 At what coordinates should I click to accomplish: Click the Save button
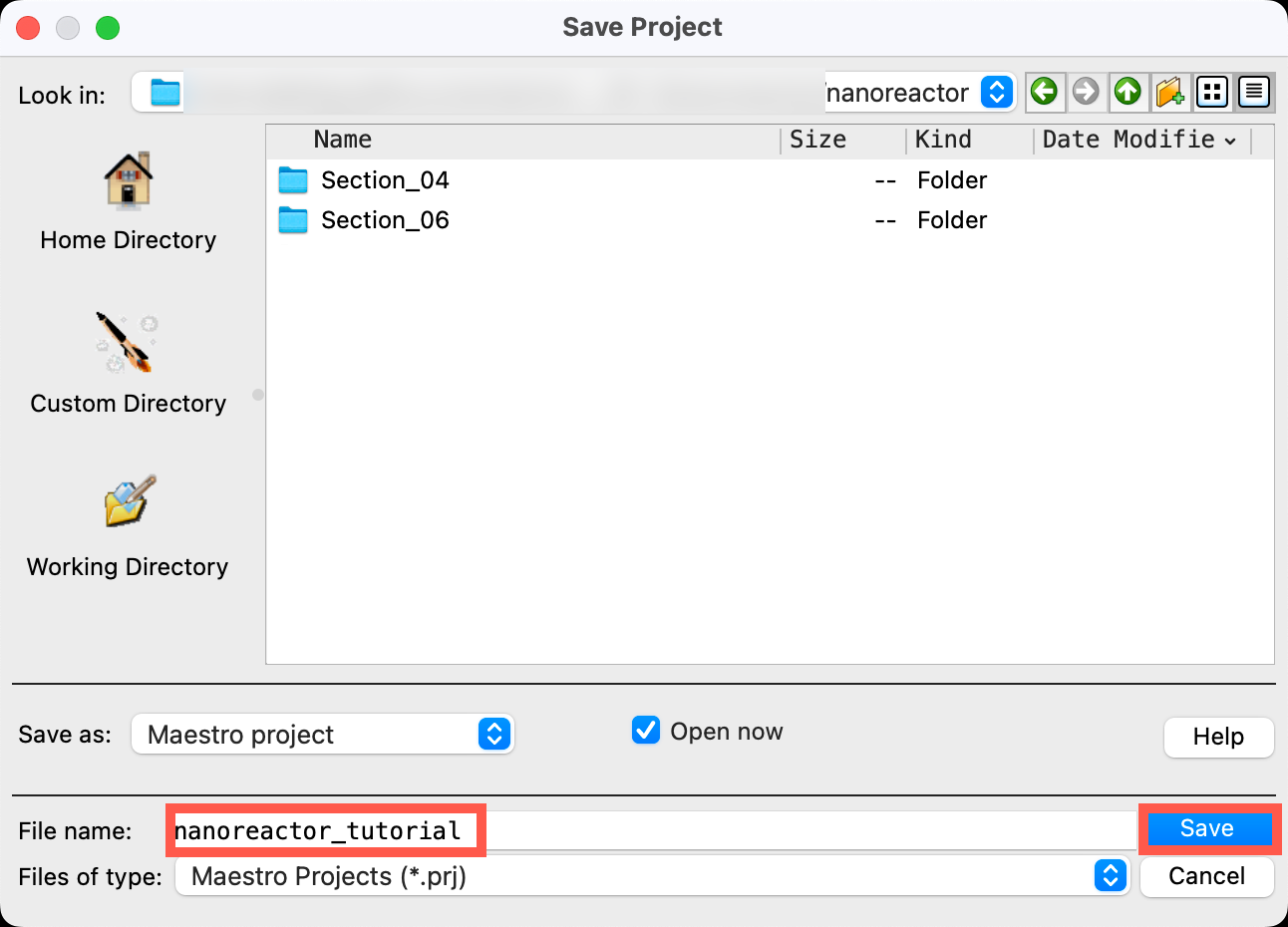pos(1209,828)
